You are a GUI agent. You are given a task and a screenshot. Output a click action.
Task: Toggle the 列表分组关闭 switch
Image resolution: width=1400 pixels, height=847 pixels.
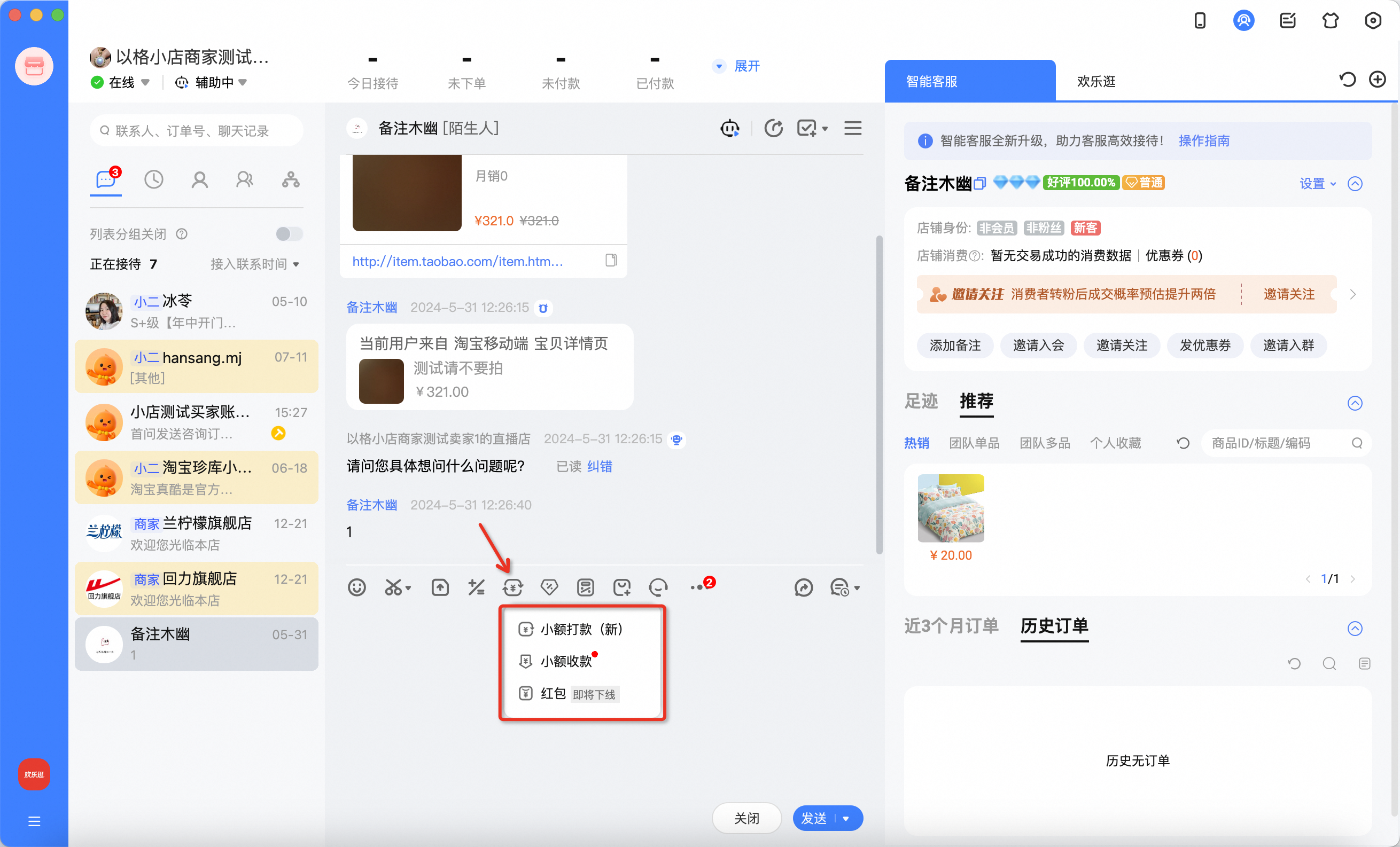pos(289,234)
